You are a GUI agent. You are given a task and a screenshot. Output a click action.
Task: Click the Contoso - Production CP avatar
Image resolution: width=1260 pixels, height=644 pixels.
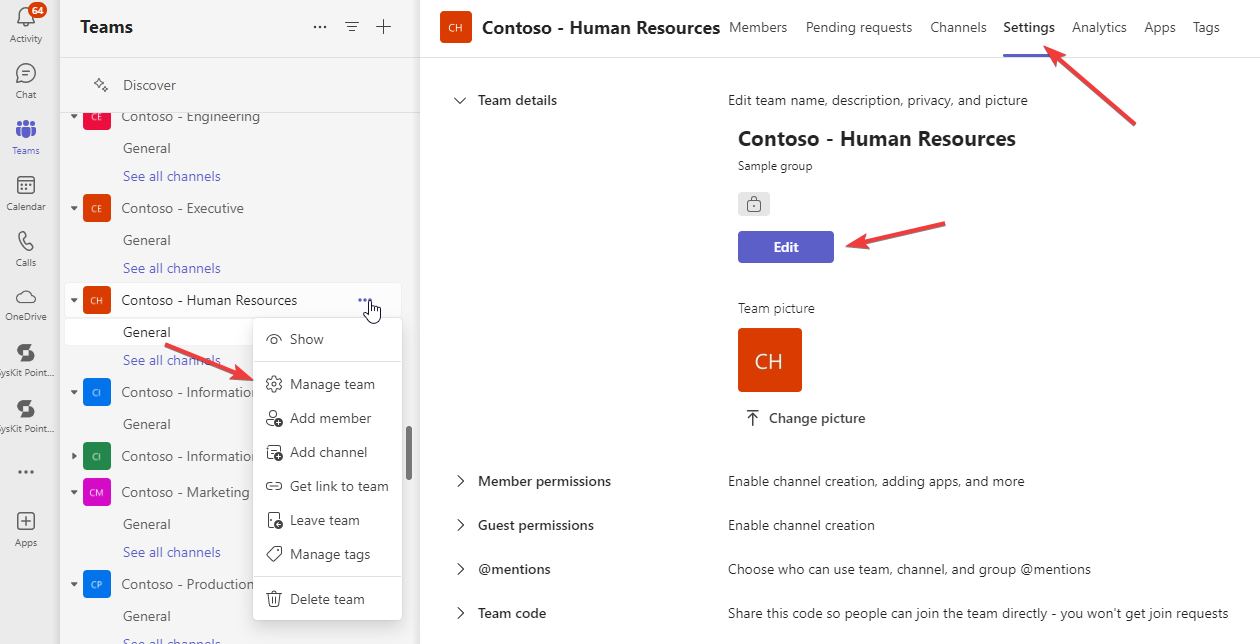[x=97, y=584]
